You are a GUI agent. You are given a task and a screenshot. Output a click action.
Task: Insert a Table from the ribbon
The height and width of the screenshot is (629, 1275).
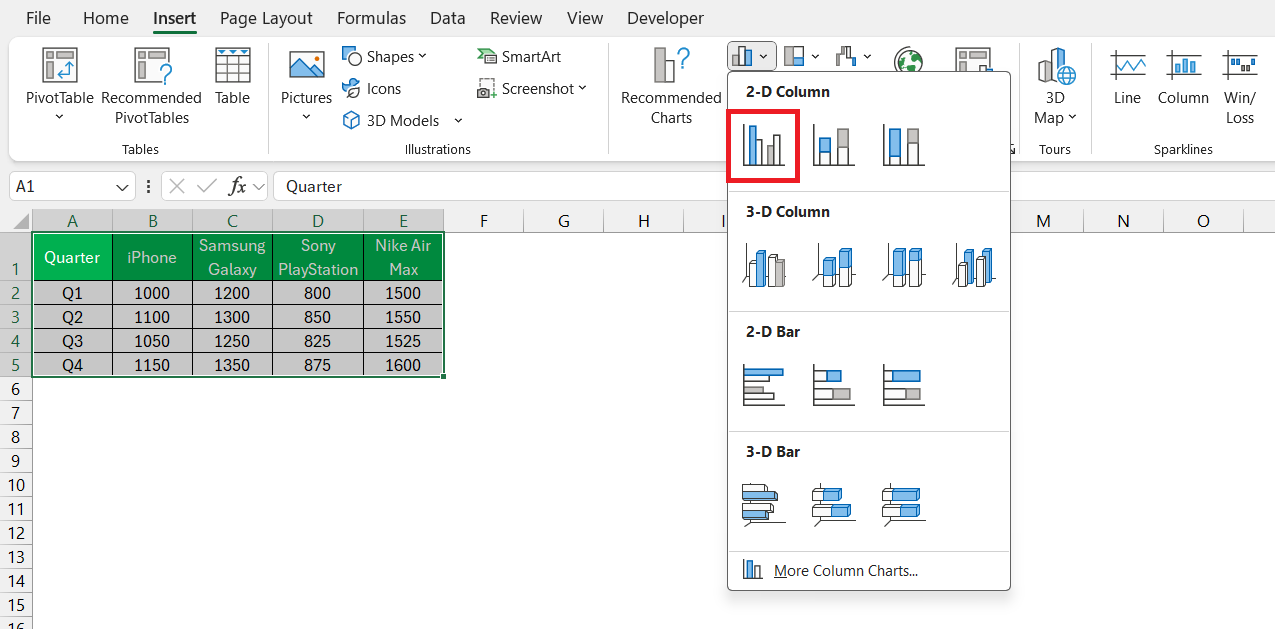coord(232,77)
